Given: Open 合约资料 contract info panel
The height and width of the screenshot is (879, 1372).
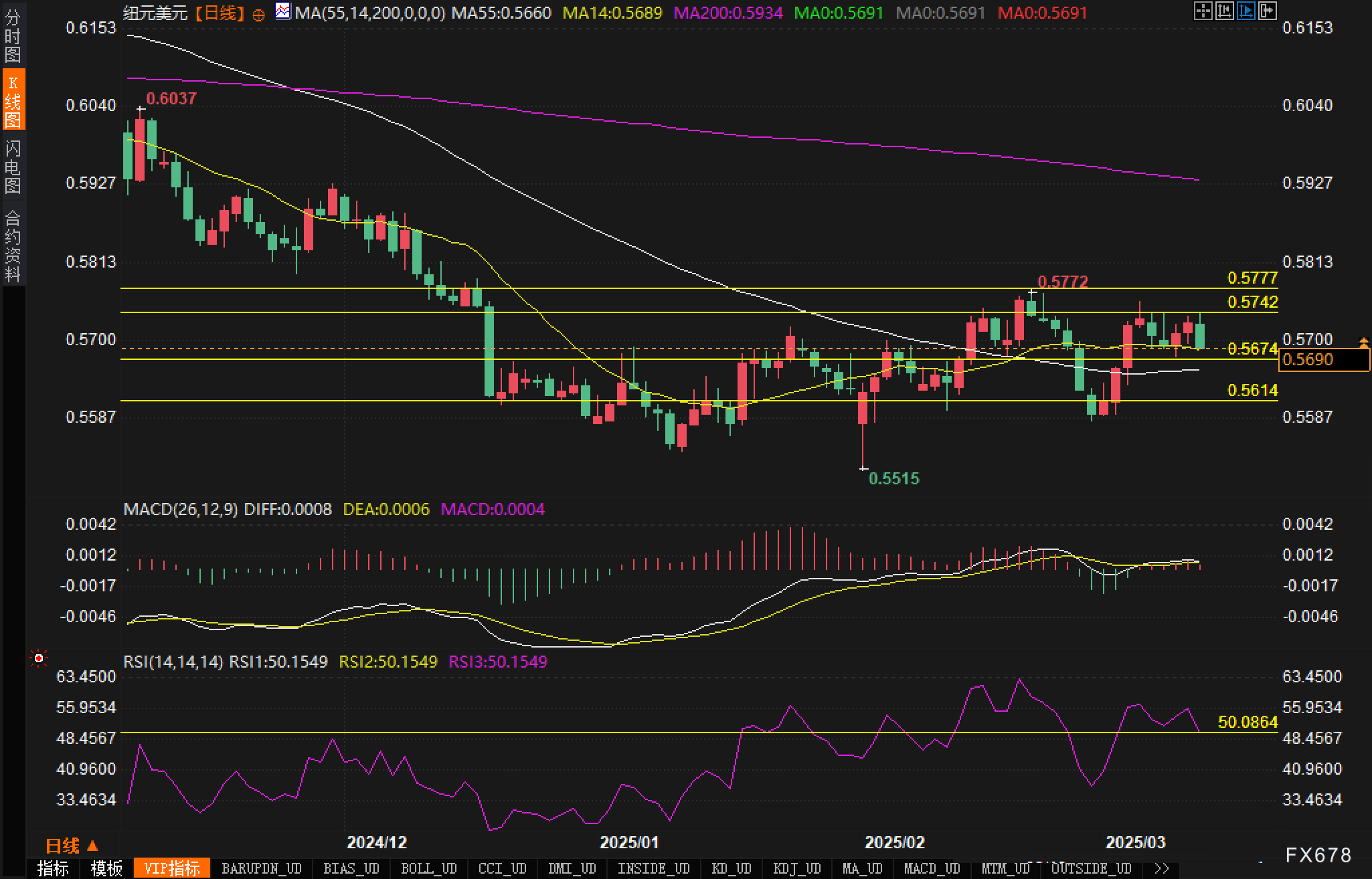Looking at the screenshot, I should pos(13,246).
